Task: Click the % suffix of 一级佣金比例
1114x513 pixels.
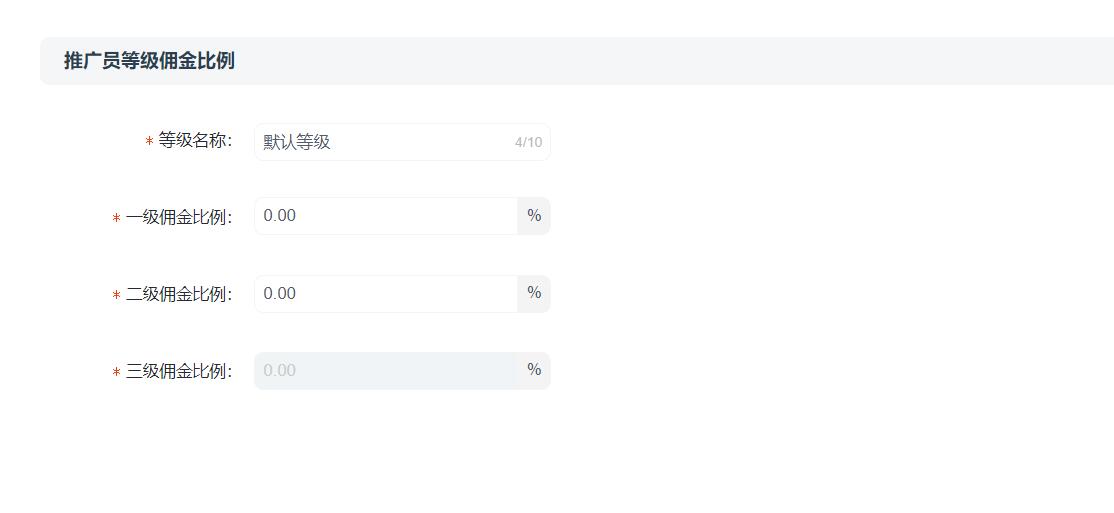Action: pos(534,216)
